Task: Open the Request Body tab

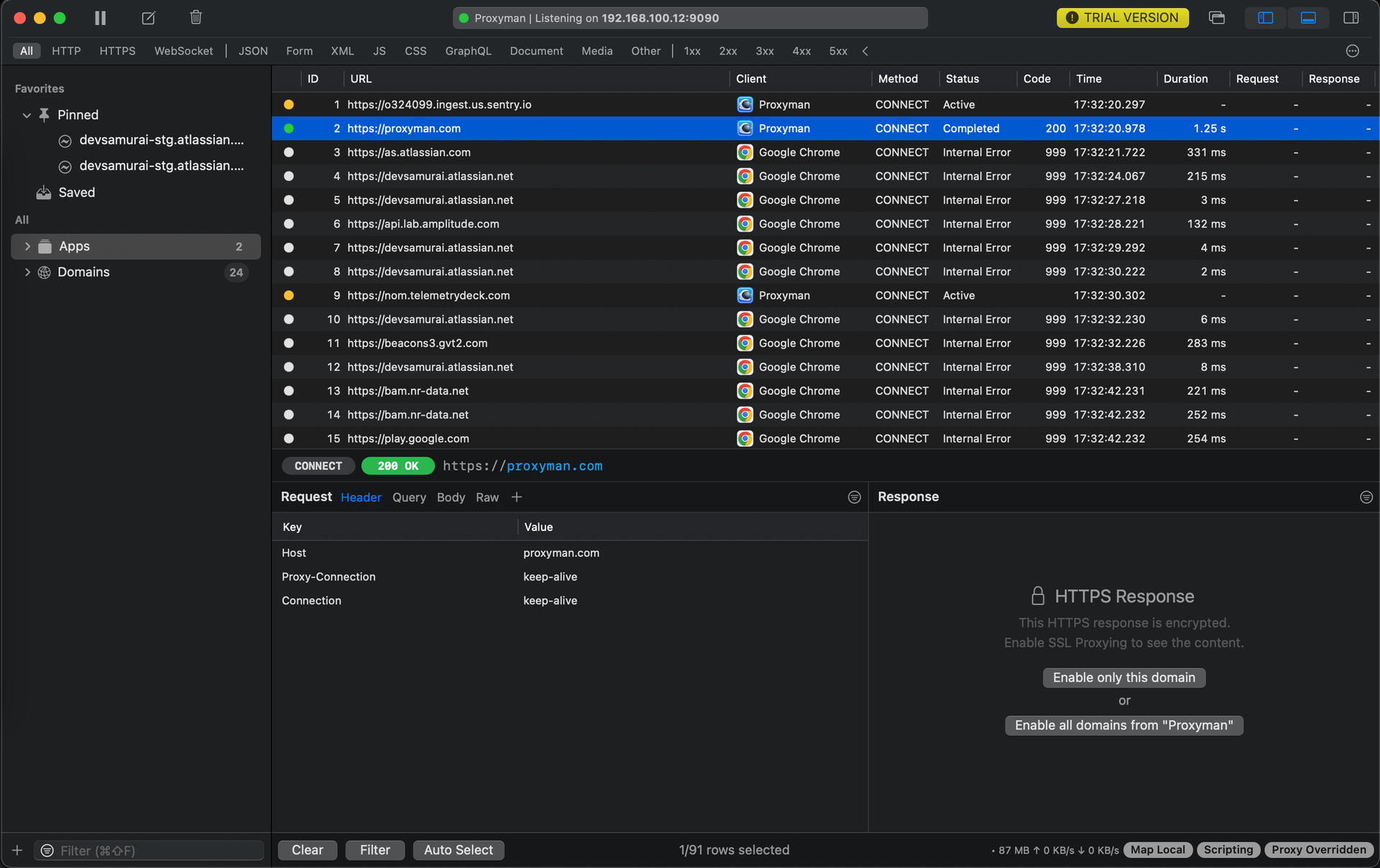Action: point(451,497)
